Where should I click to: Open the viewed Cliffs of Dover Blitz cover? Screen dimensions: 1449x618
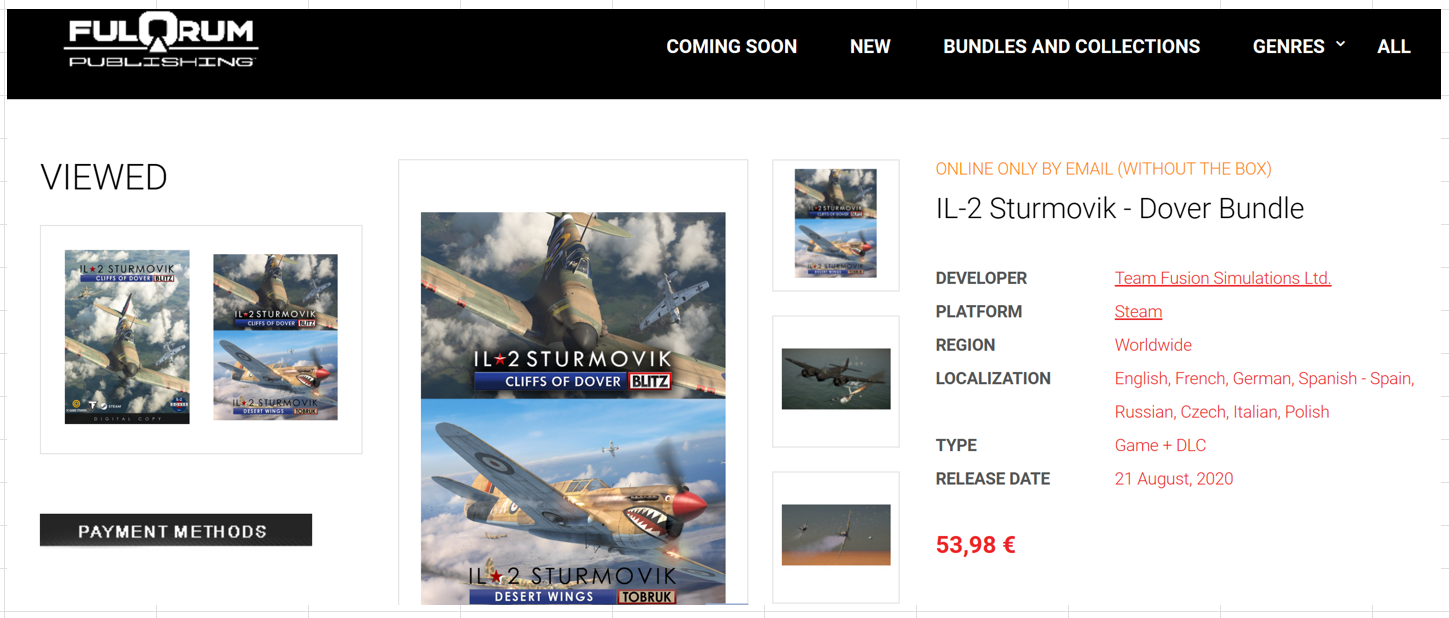[x=127, y=337]
